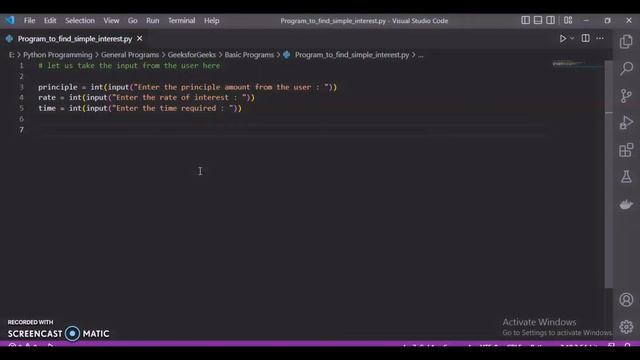
Task: Open the File menu
Action: tap(29, 20)
